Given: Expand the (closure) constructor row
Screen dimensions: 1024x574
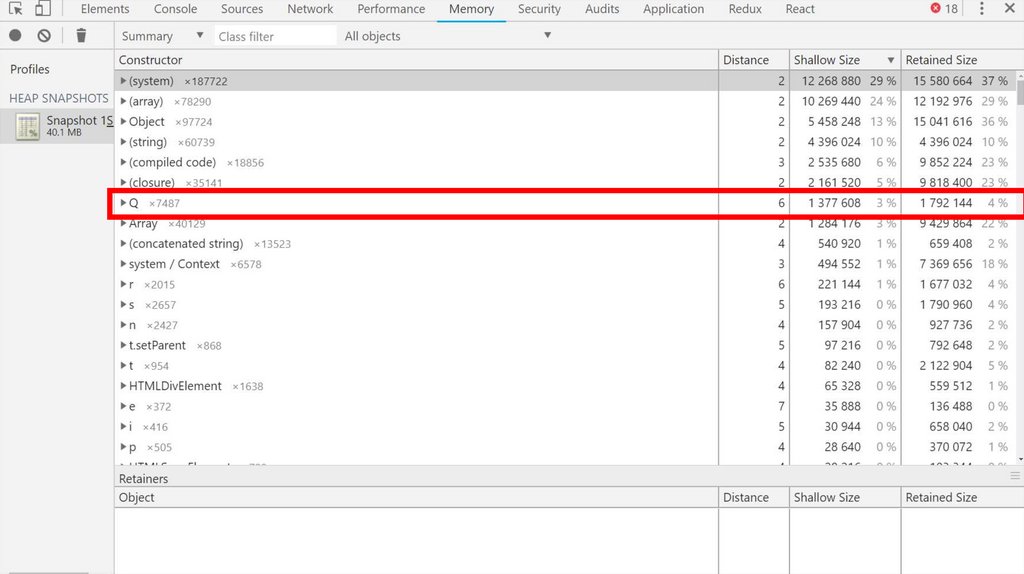Looking at the screenshot, I should coord(123,182).
